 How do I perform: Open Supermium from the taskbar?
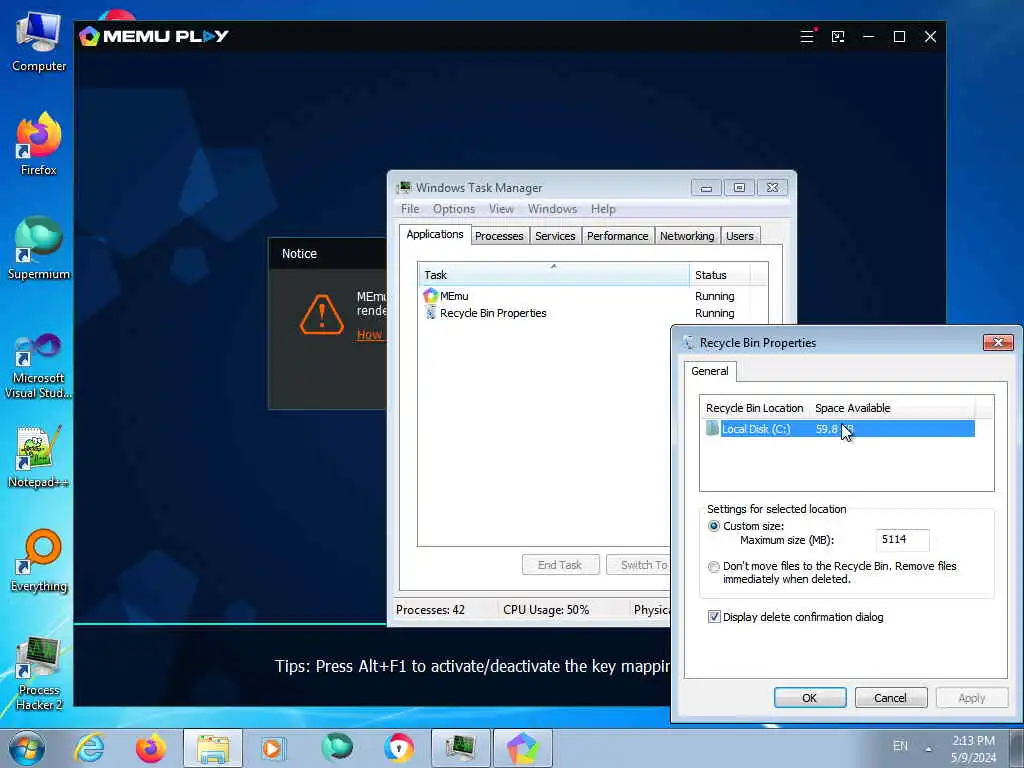(337, 747)
